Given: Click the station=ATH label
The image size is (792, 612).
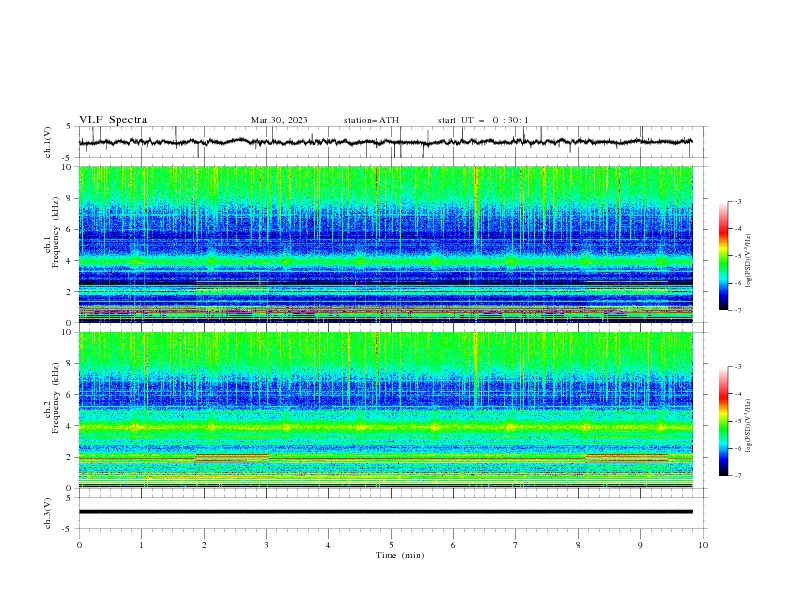Looking at the screenshot, I should click(x=371, y=120).
